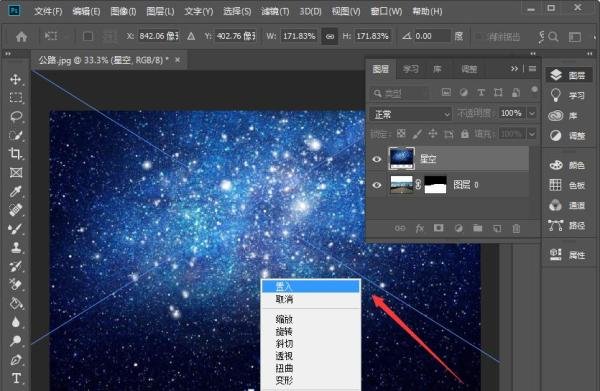Create a new layer icon

coord(497,228)
